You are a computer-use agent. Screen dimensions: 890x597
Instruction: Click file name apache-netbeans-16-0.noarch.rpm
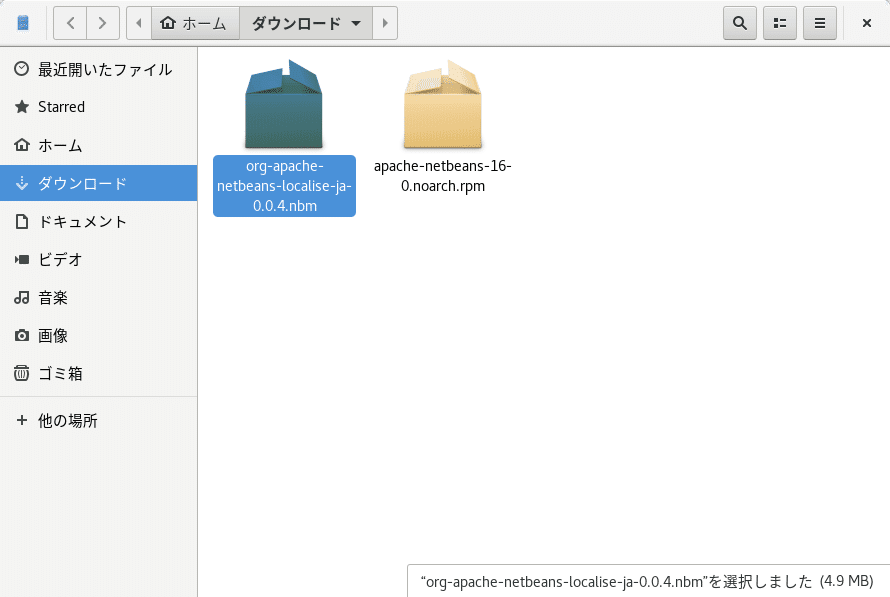point(443,176)
